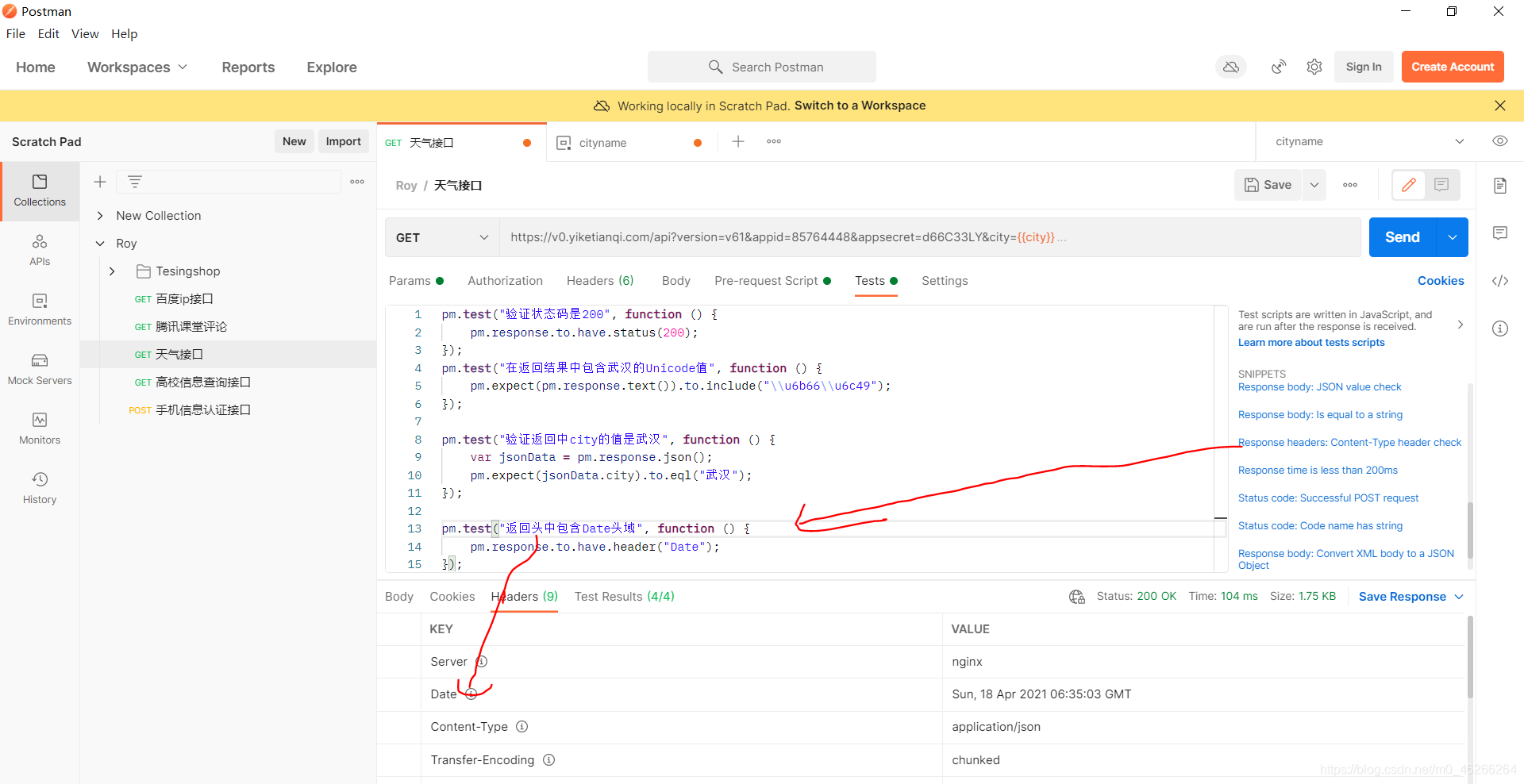Click the capture requests satellite icon
Screen dimensions: 1524x784
(x=1278, y=67)
